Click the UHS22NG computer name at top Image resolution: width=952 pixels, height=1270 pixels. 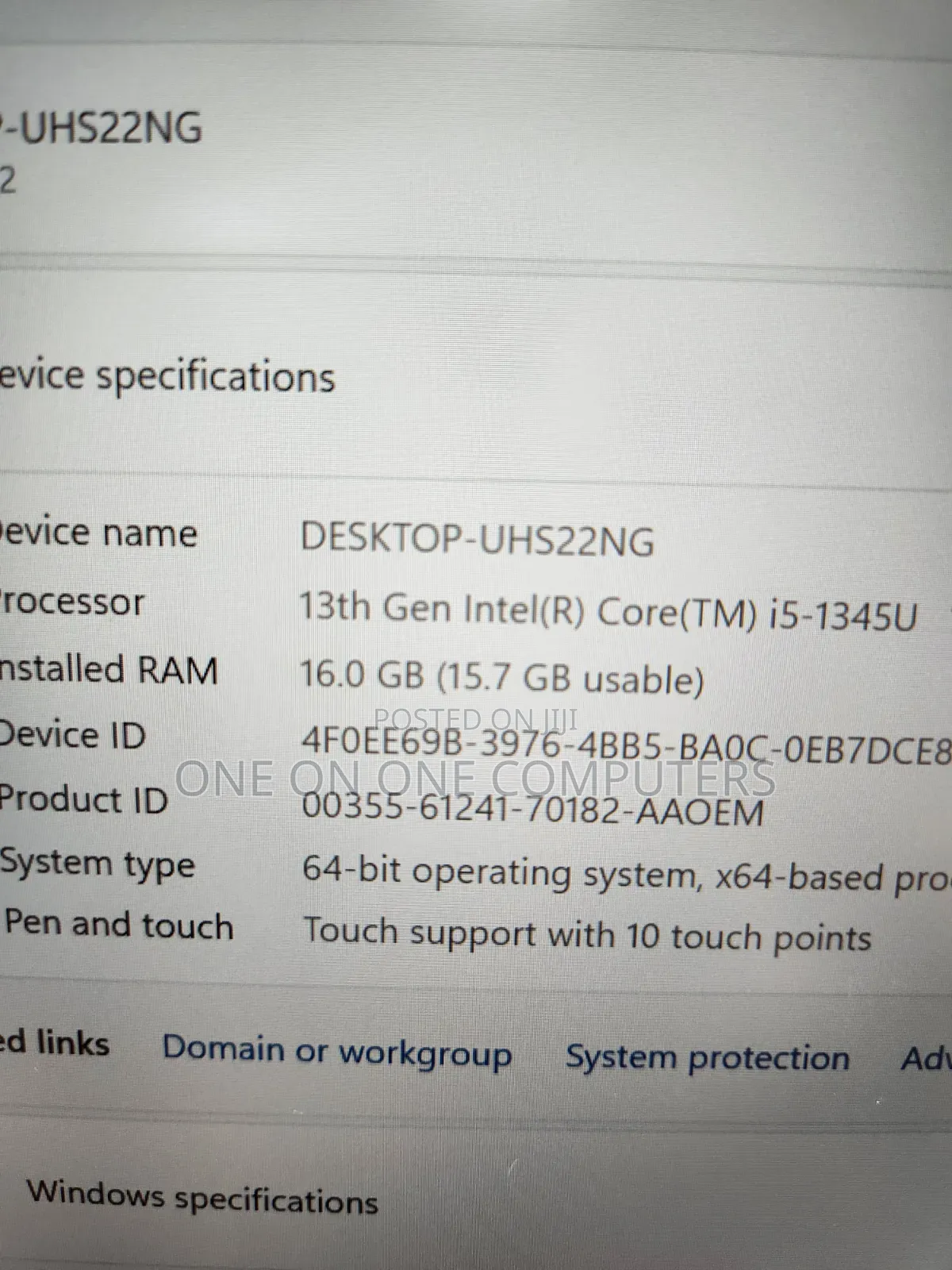click(102, 128)
